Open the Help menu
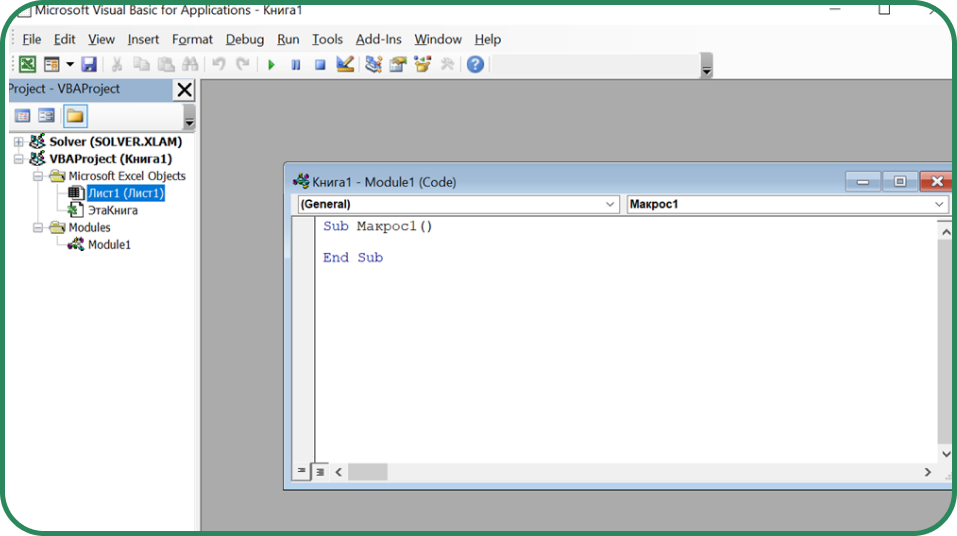The width and height of the screenshot is (957, 536). coord(488,39)
